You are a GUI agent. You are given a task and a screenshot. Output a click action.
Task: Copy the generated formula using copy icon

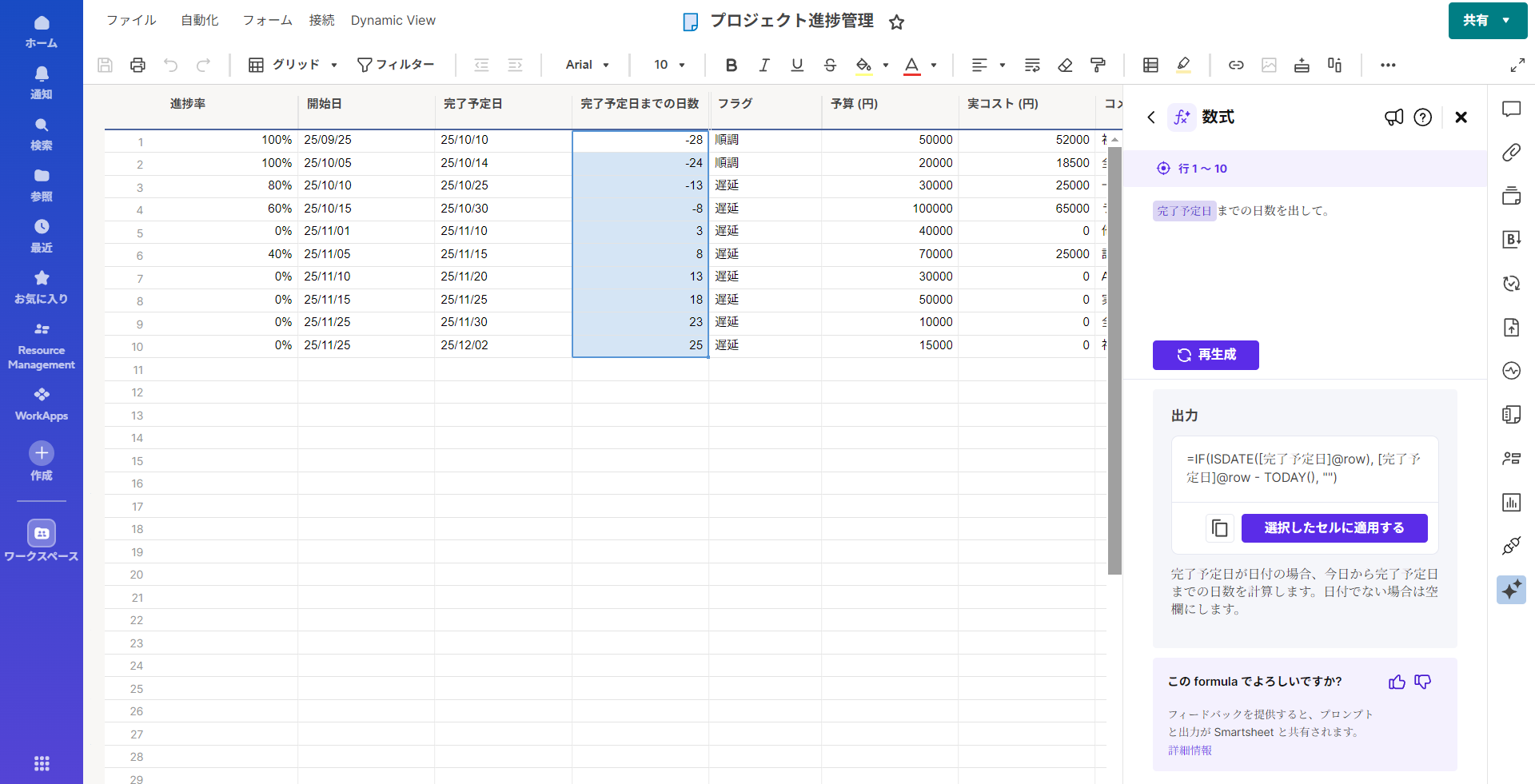point(1219,528)
